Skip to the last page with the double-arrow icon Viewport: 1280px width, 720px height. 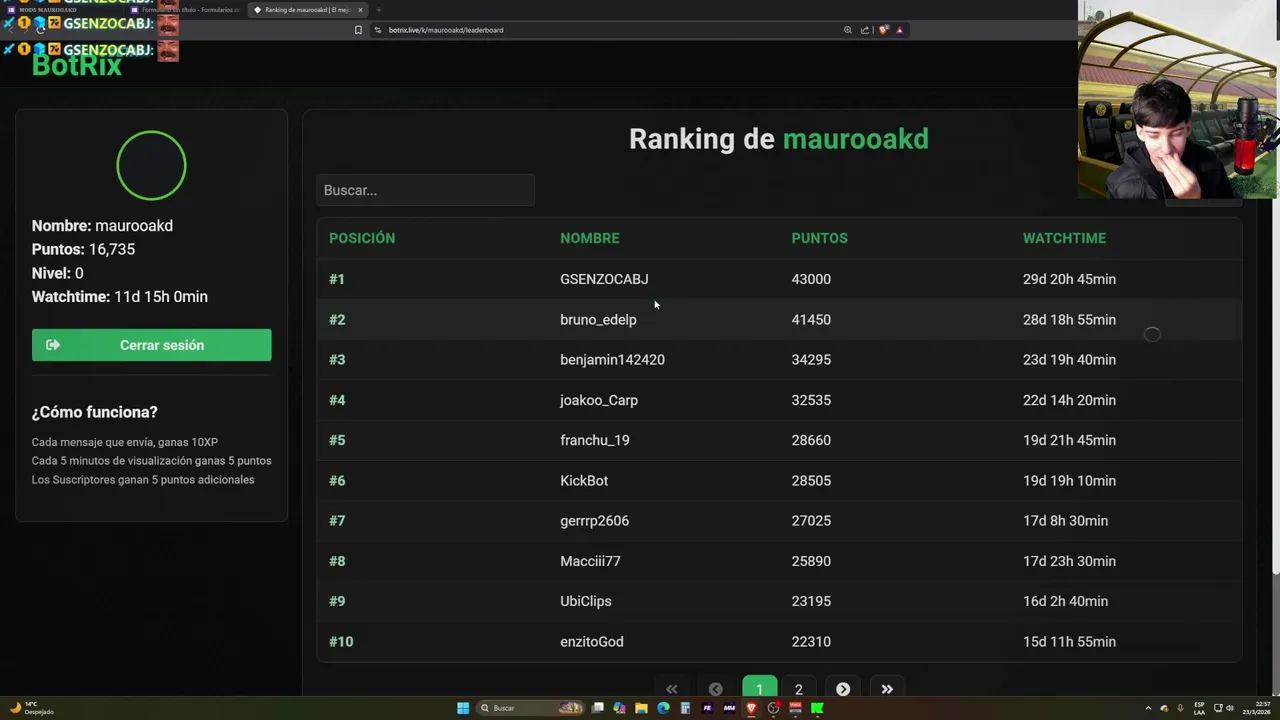pos(887,689)
